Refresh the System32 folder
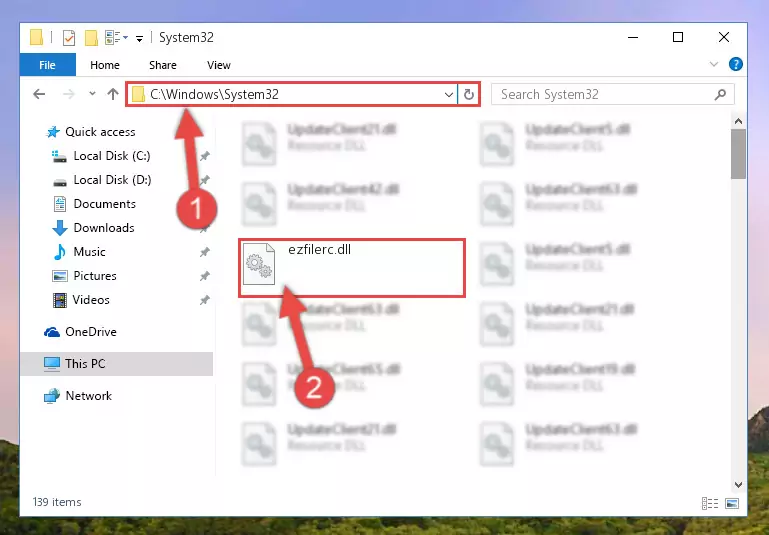The width and height of the screenshot is (769, 535). 469,94
